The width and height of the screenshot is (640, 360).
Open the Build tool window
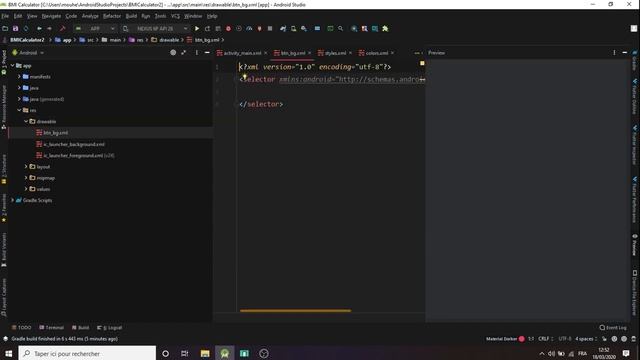80,327
